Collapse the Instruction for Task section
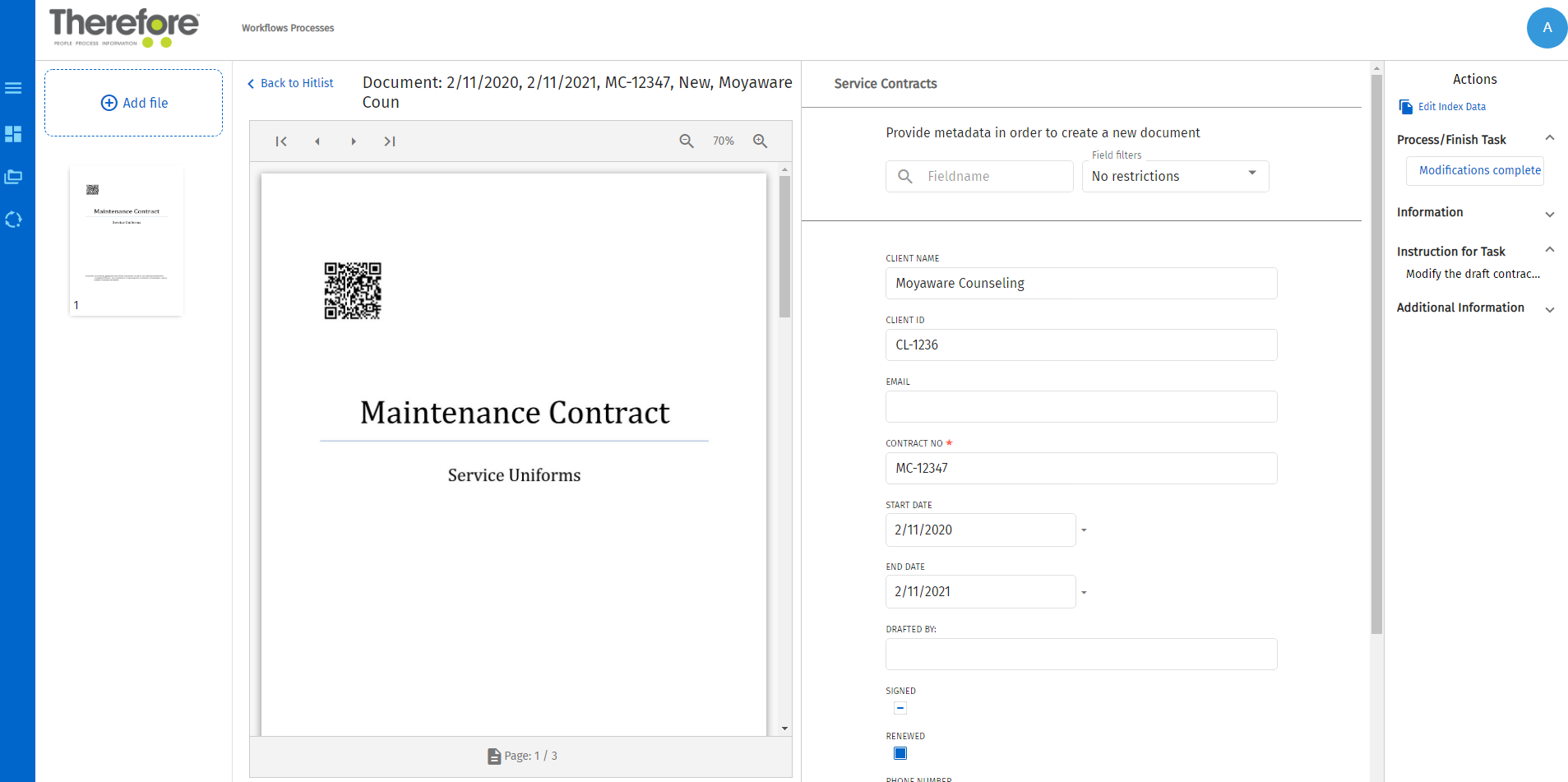1568x782 pixels. coord(1551,249)
